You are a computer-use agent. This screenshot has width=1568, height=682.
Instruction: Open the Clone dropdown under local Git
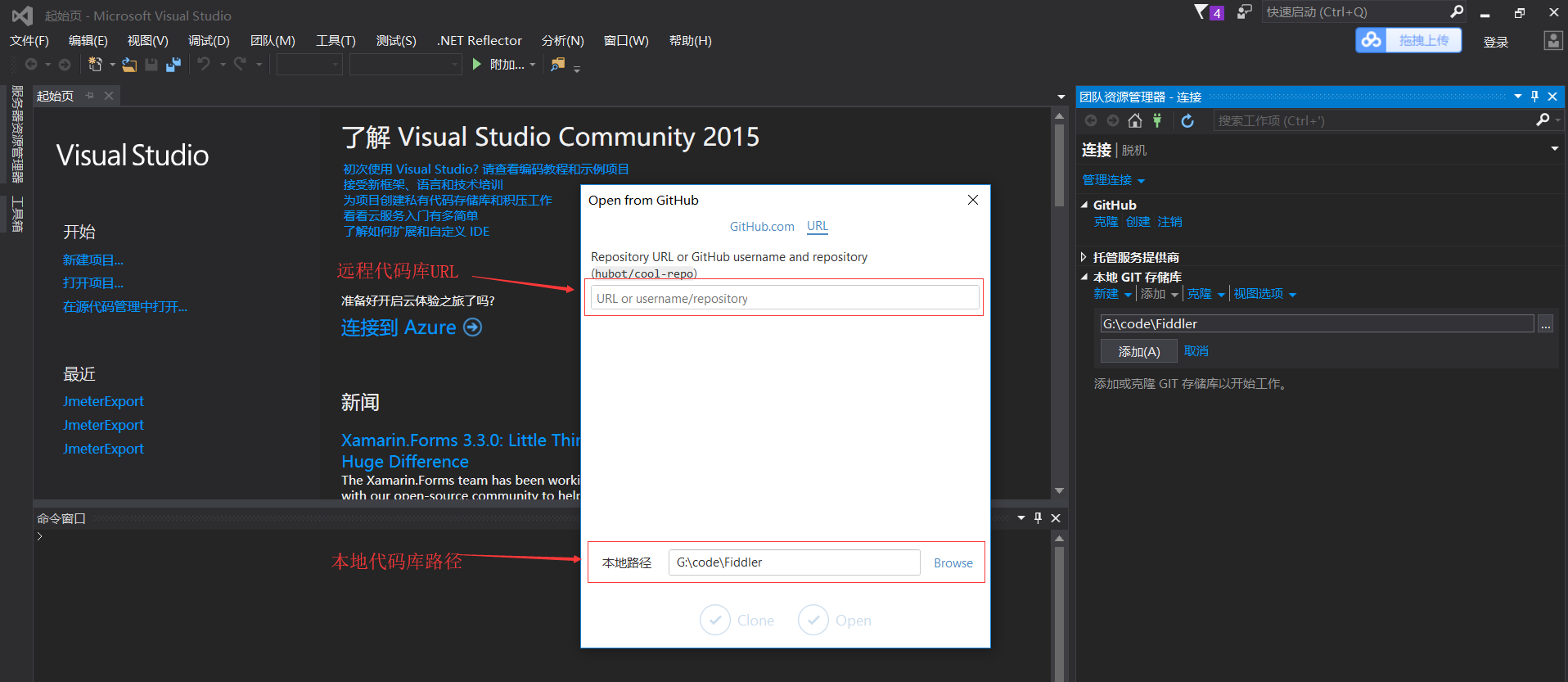click(x=1221, y=295)
